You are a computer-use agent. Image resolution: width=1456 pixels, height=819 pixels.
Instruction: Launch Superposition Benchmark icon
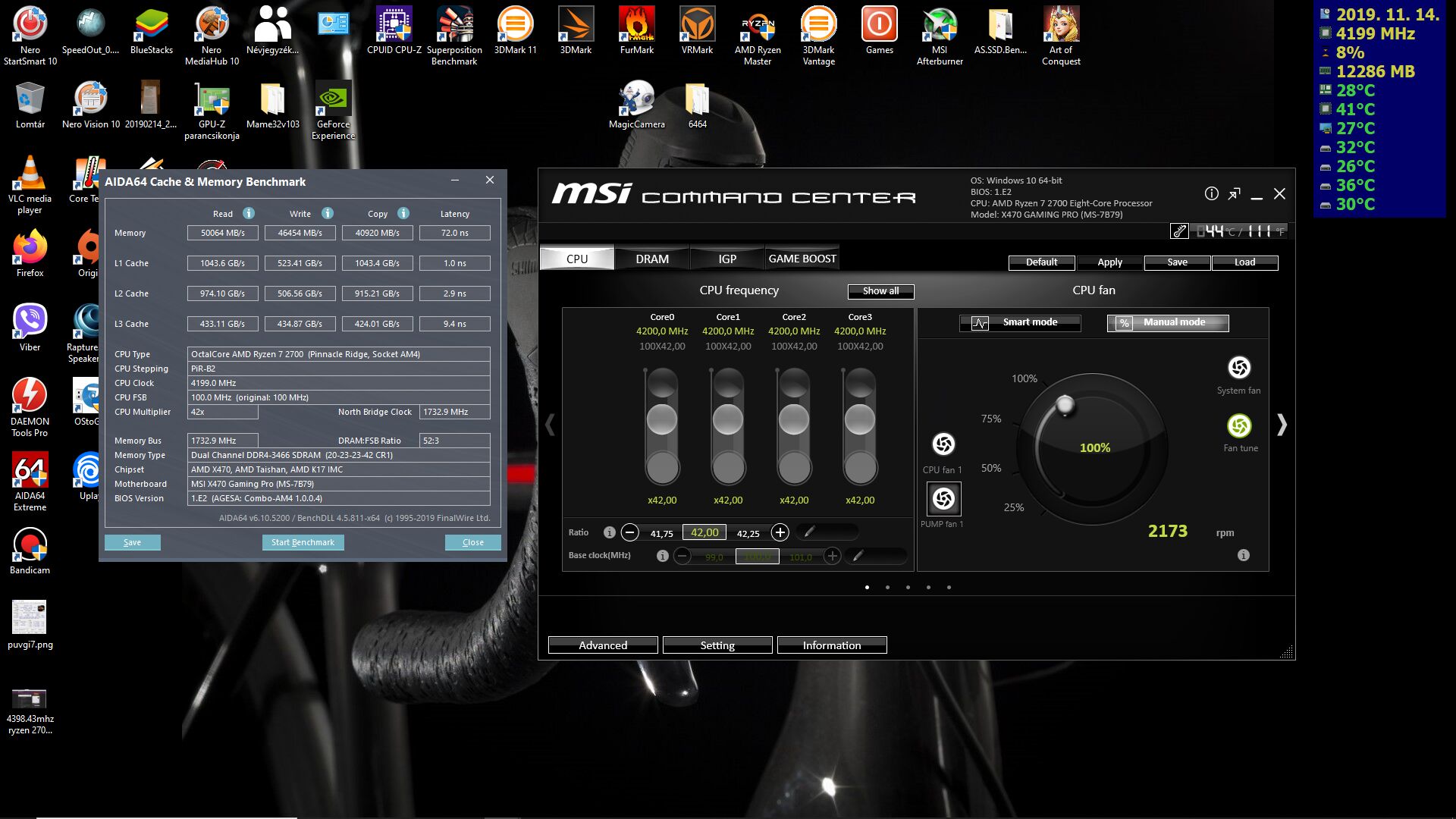pos(454,36)
